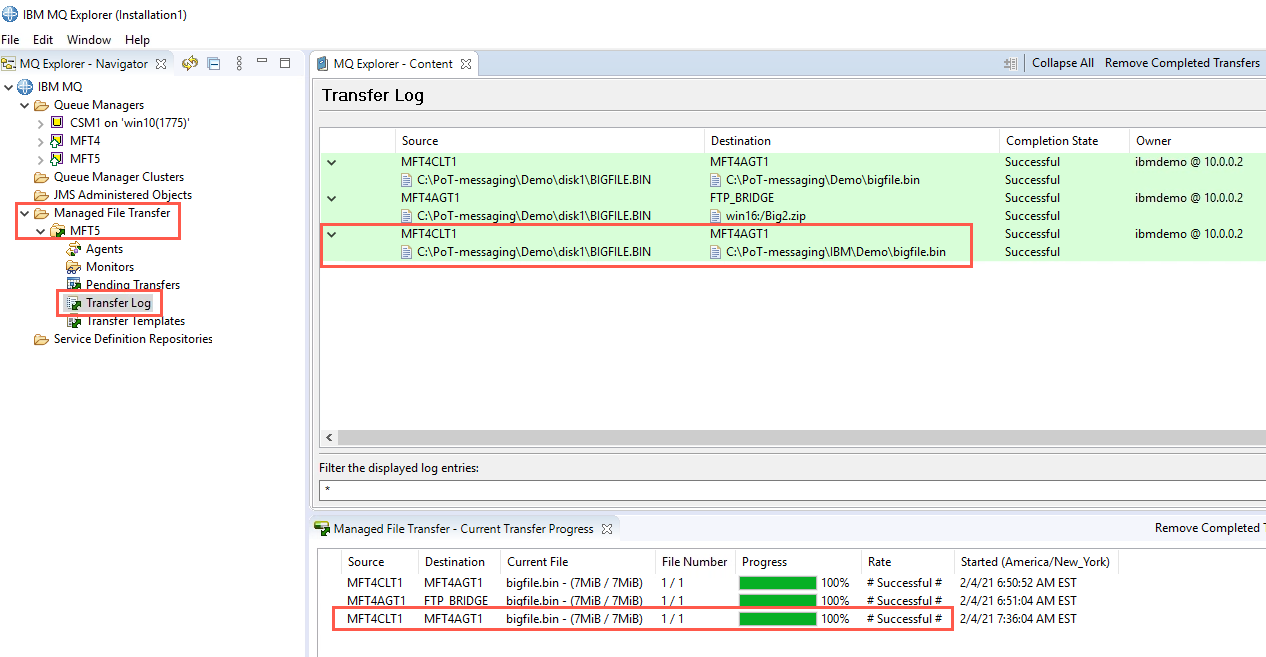
Task: Collapse the FTP_BRIDGE transfer log row
Action: pos(332,198)
